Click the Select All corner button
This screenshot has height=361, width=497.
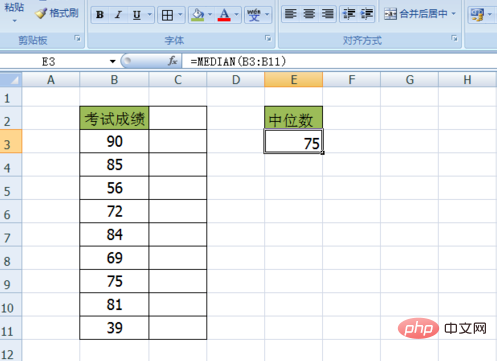[11, 80]
